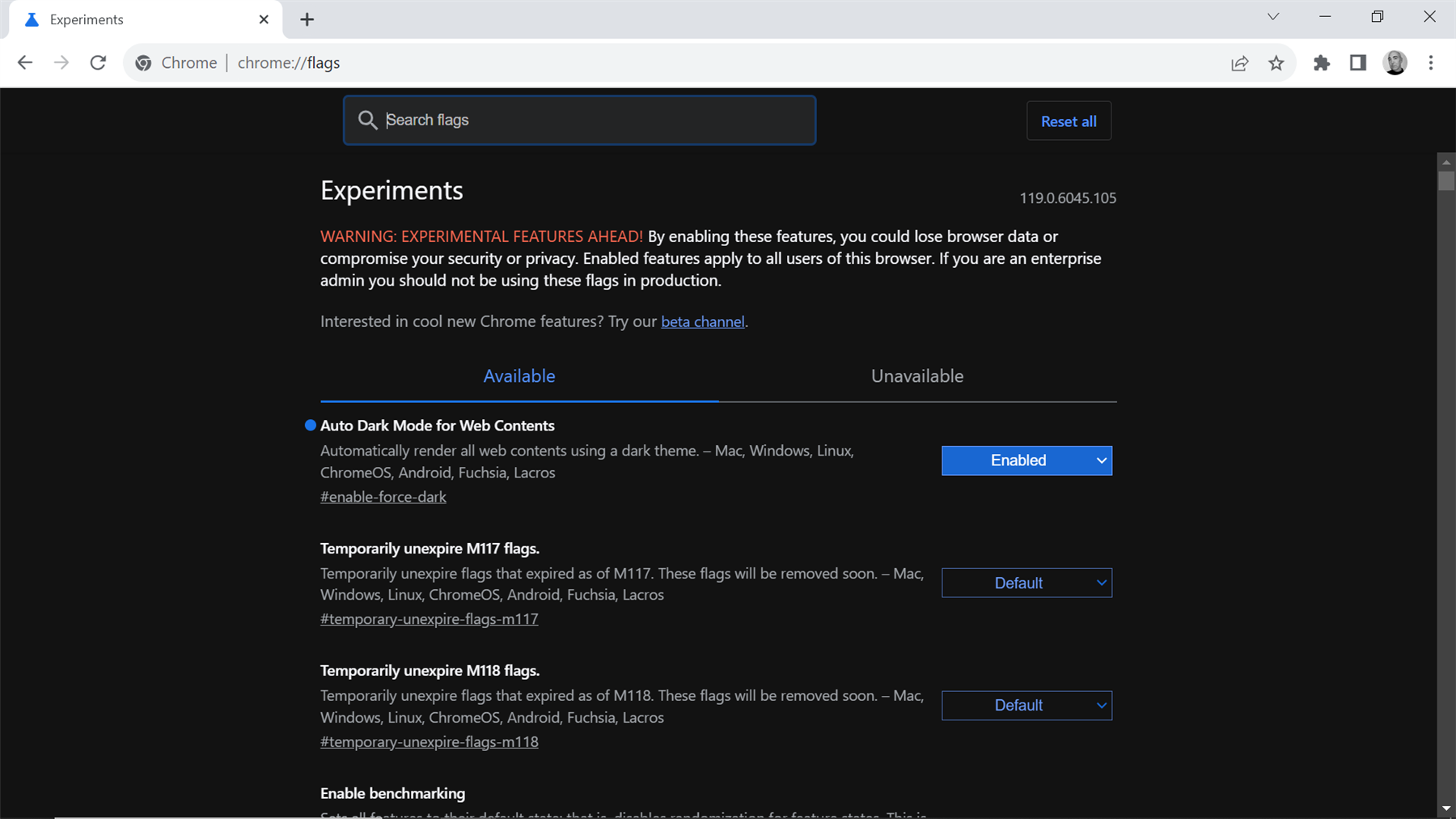Switch to the Unavailable tab
The image size is (1456, 819).
(917, 376)
